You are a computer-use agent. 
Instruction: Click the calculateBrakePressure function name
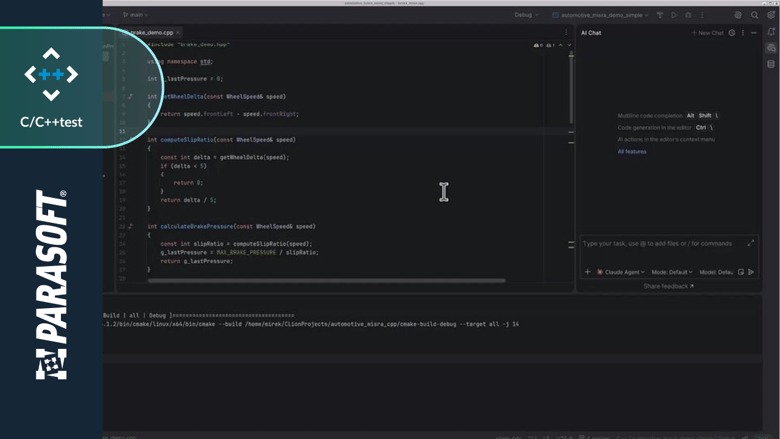(196, 226)
